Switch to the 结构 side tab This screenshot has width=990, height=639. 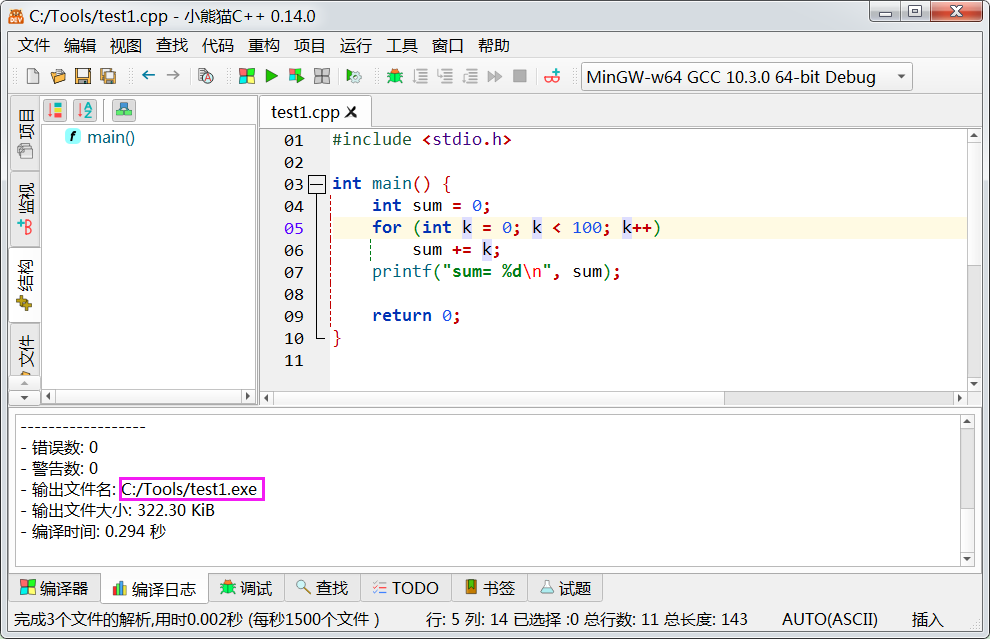[x=26, y=285]
